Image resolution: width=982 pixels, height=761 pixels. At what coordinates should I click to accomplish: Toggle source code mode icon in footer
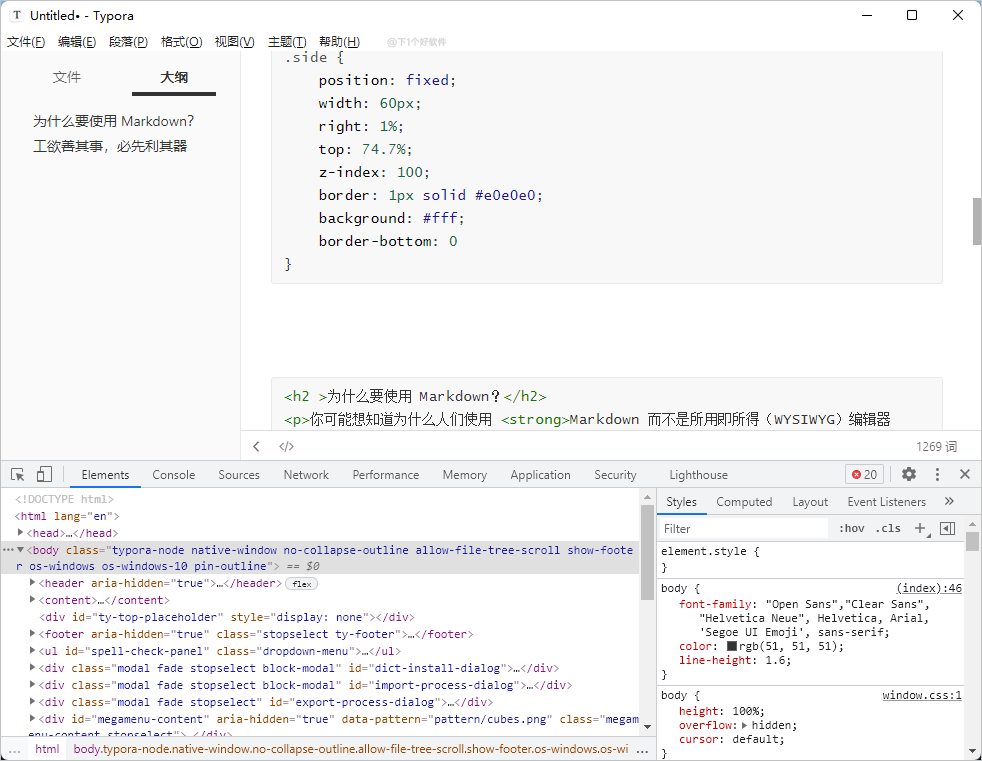(286, 447)
